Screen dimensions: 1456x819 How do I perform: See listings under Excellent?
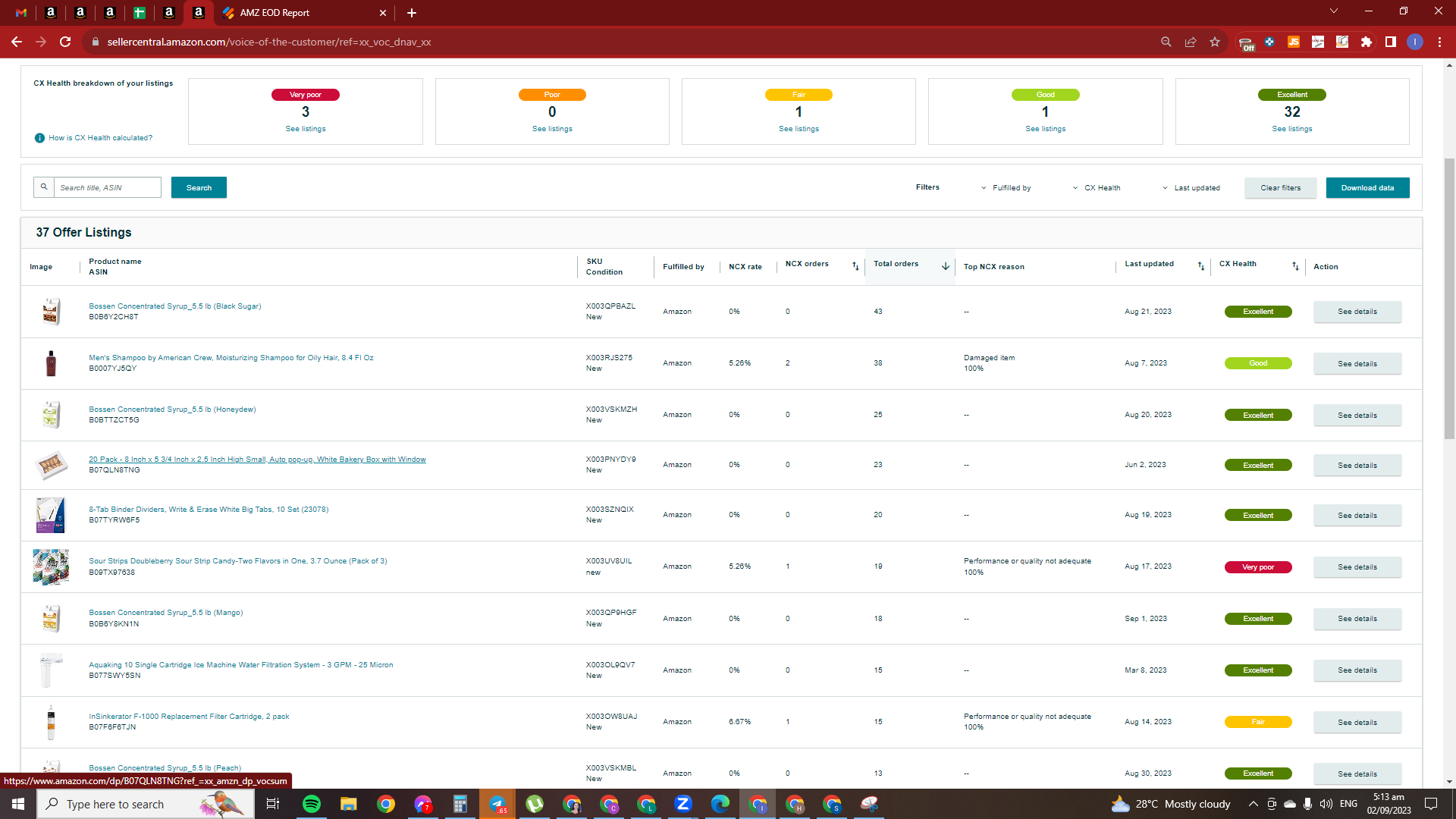[1292, 129]
